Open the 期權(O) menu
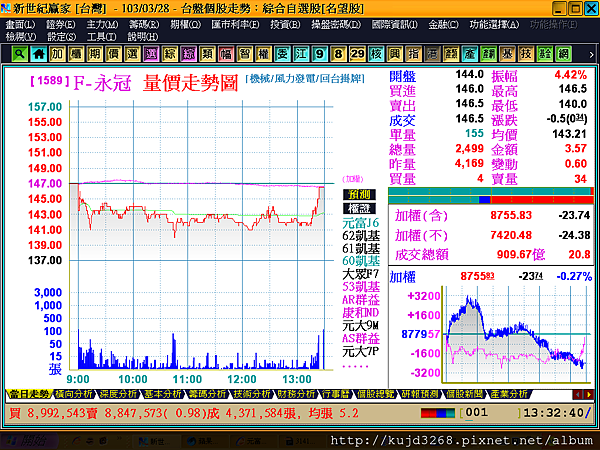Screen dimensions: 600x450 point(185,25)
